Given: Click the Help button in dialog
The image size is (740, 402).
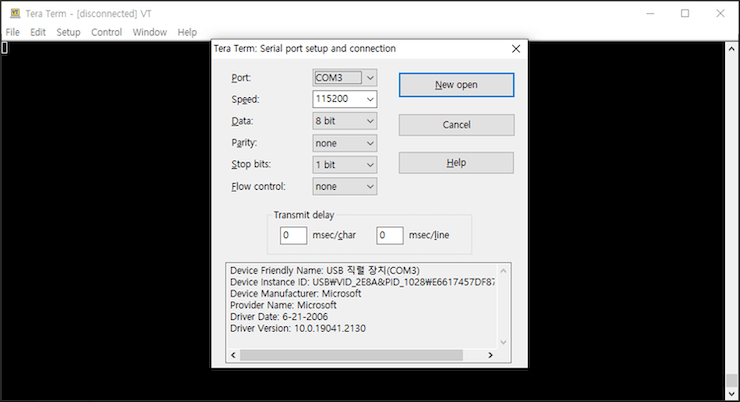Looking at the screenshot, I should (x=456, y=163).
